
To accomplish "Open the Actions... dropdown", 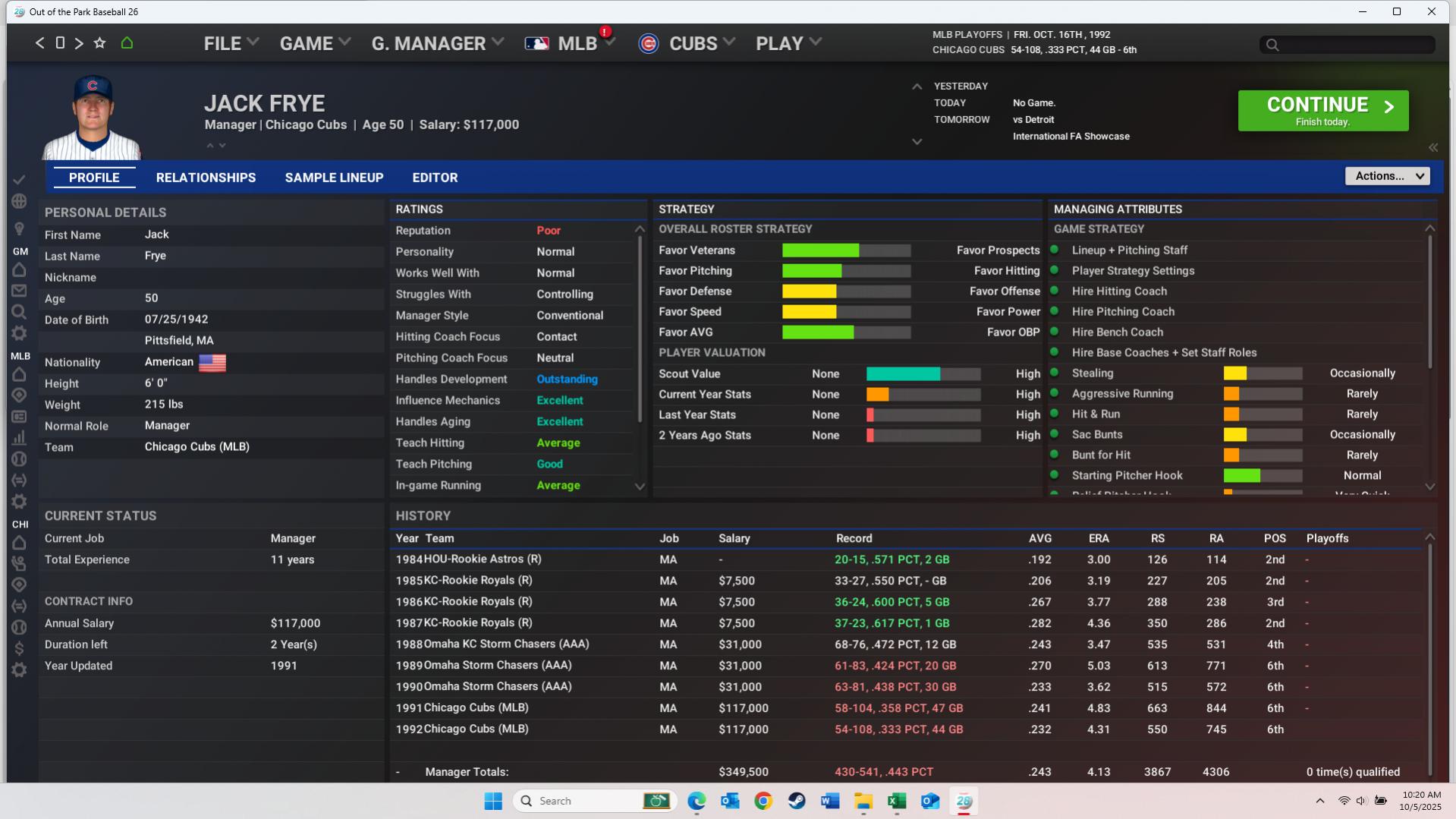I will pyautogui.click(x=1387, y=176).
